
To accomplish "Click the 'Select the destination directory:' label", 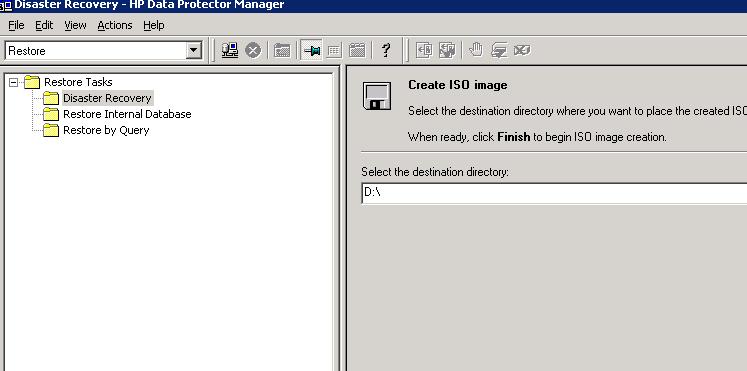I will (x=435, y=172).
